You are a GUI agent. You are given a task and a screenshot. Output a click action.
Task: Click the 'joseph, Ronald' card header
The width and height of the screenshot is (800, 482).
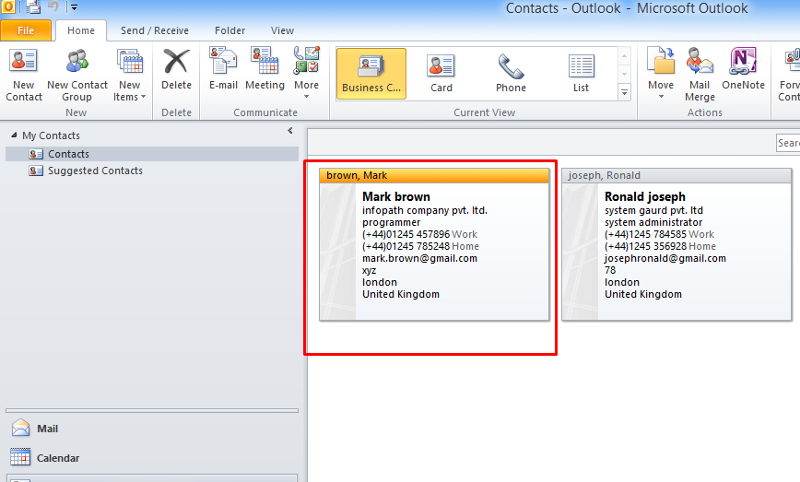click(677, 175)
